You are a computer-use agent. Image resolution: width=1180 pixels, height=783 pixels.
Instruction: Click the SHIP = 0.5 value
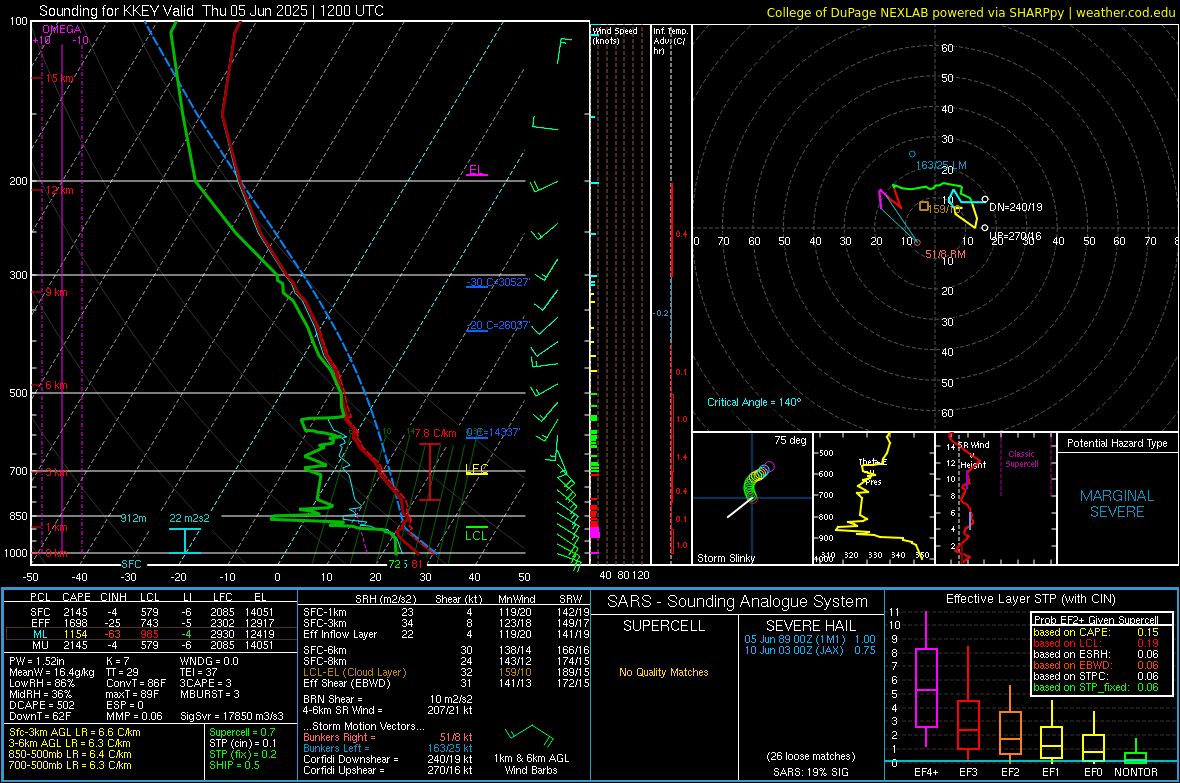(235, 765)
